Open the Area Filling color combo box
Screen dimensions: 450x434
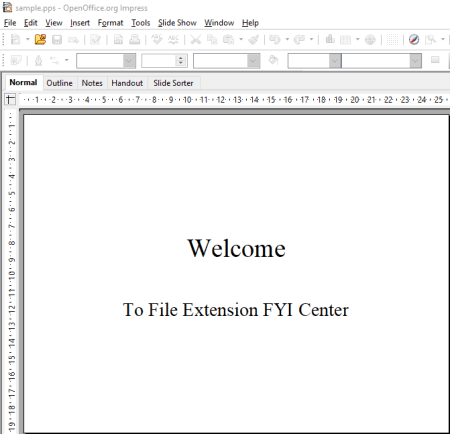click(x=382, y=61)
